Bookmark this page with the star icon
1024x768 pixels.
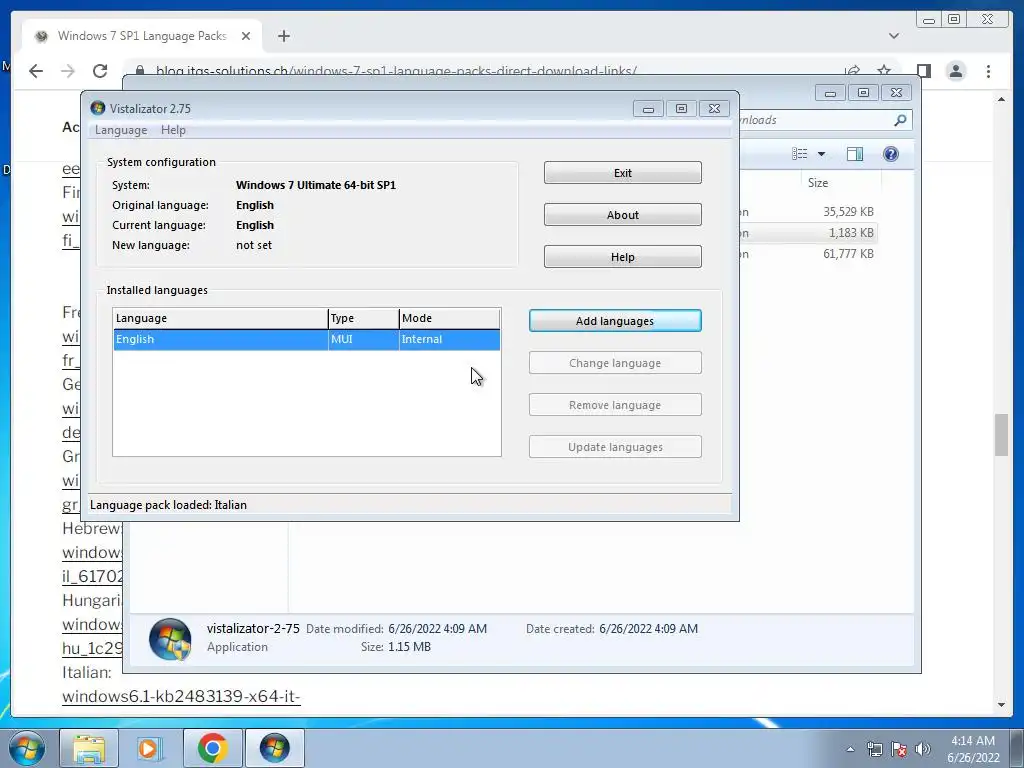pos(884,71)
